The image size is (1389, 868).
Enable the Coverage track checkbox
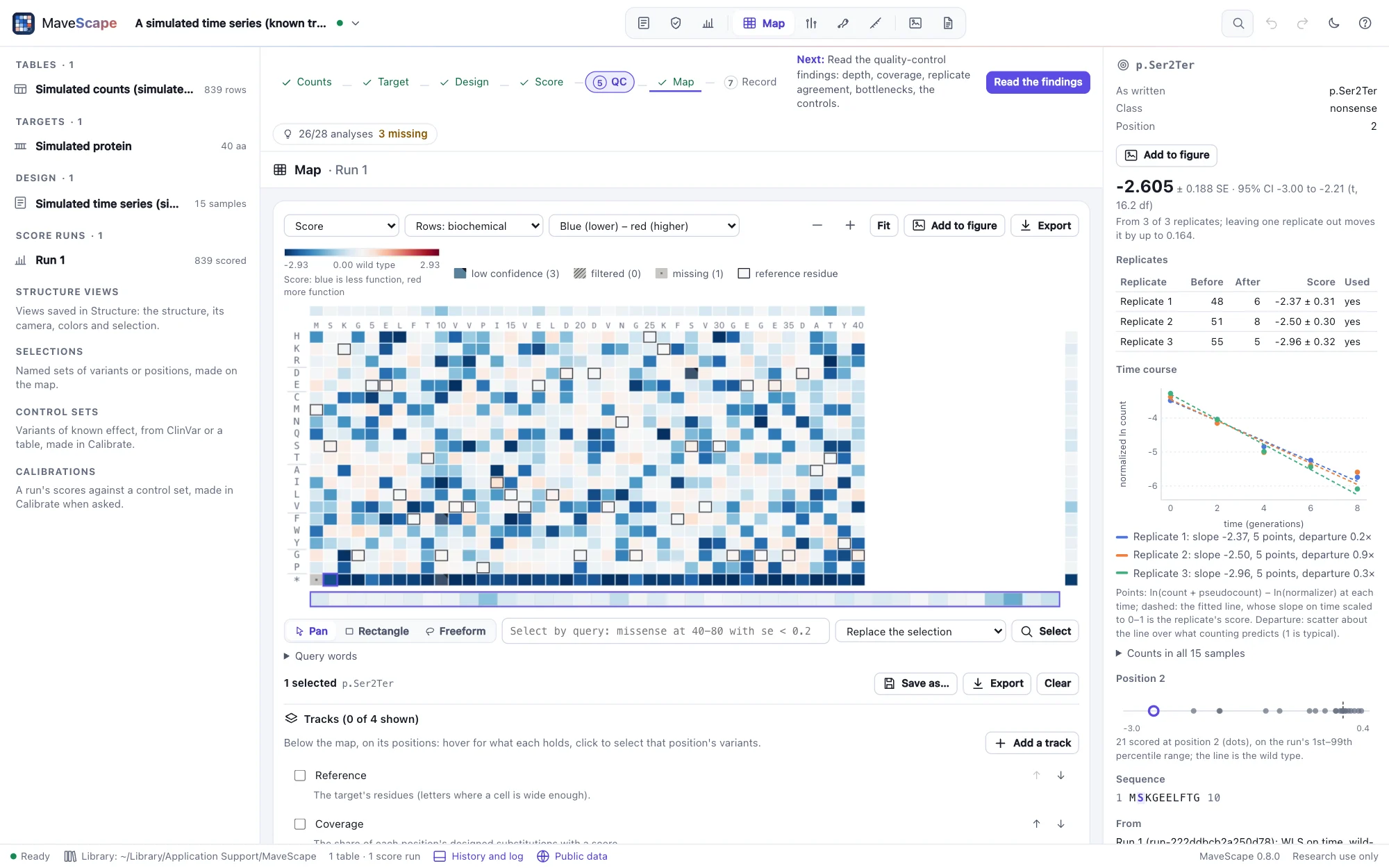pos(300,824)
